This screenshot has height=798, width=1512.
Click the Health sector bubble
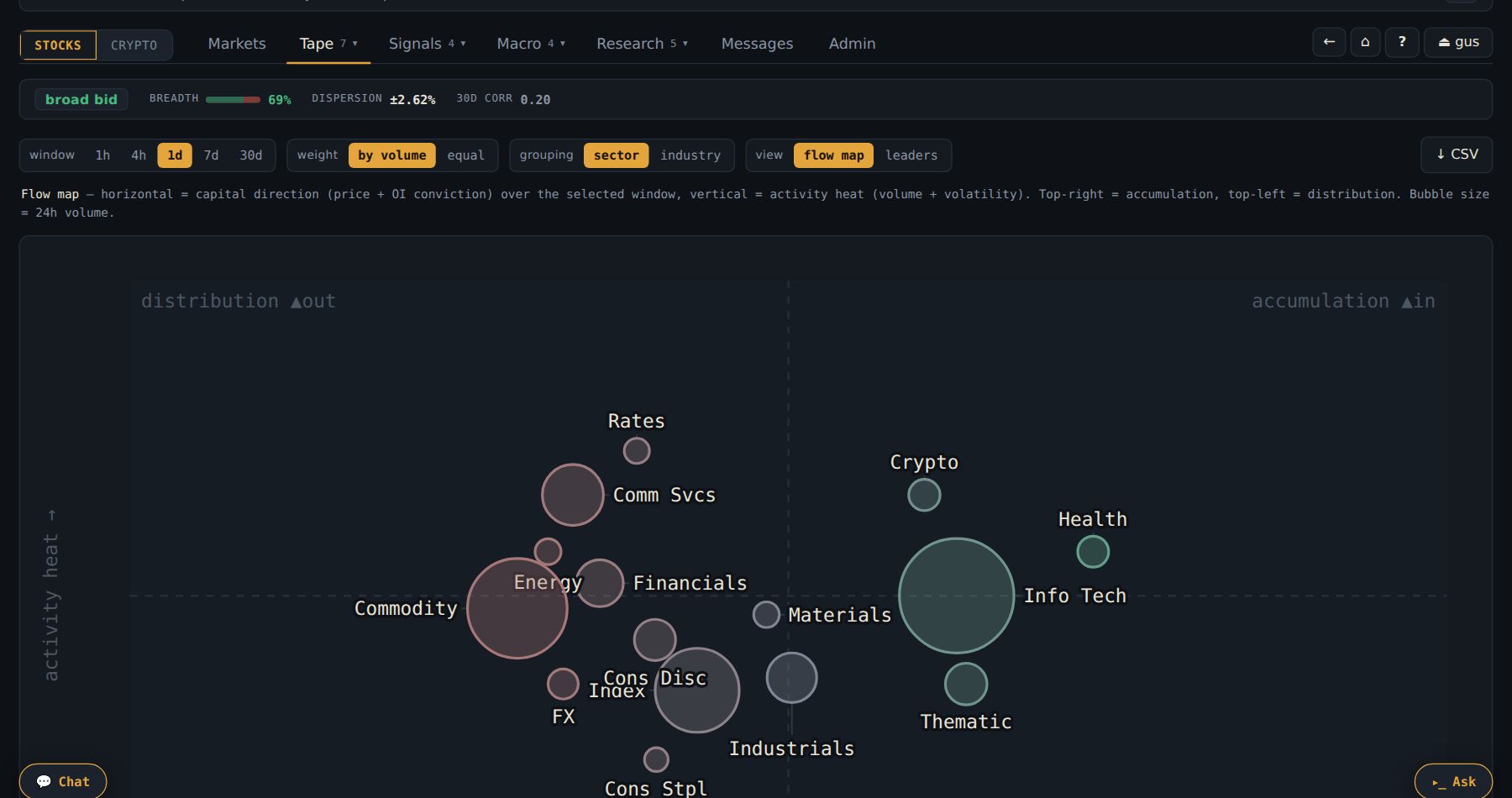[1093, 552]
